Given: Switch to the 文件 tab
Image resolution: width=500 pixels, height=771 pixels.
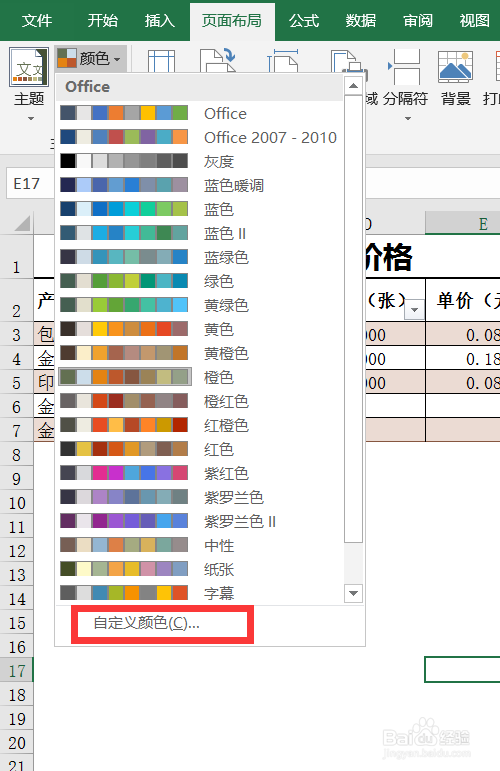Looking at the screenshot, I should click(x=36, y=21).
